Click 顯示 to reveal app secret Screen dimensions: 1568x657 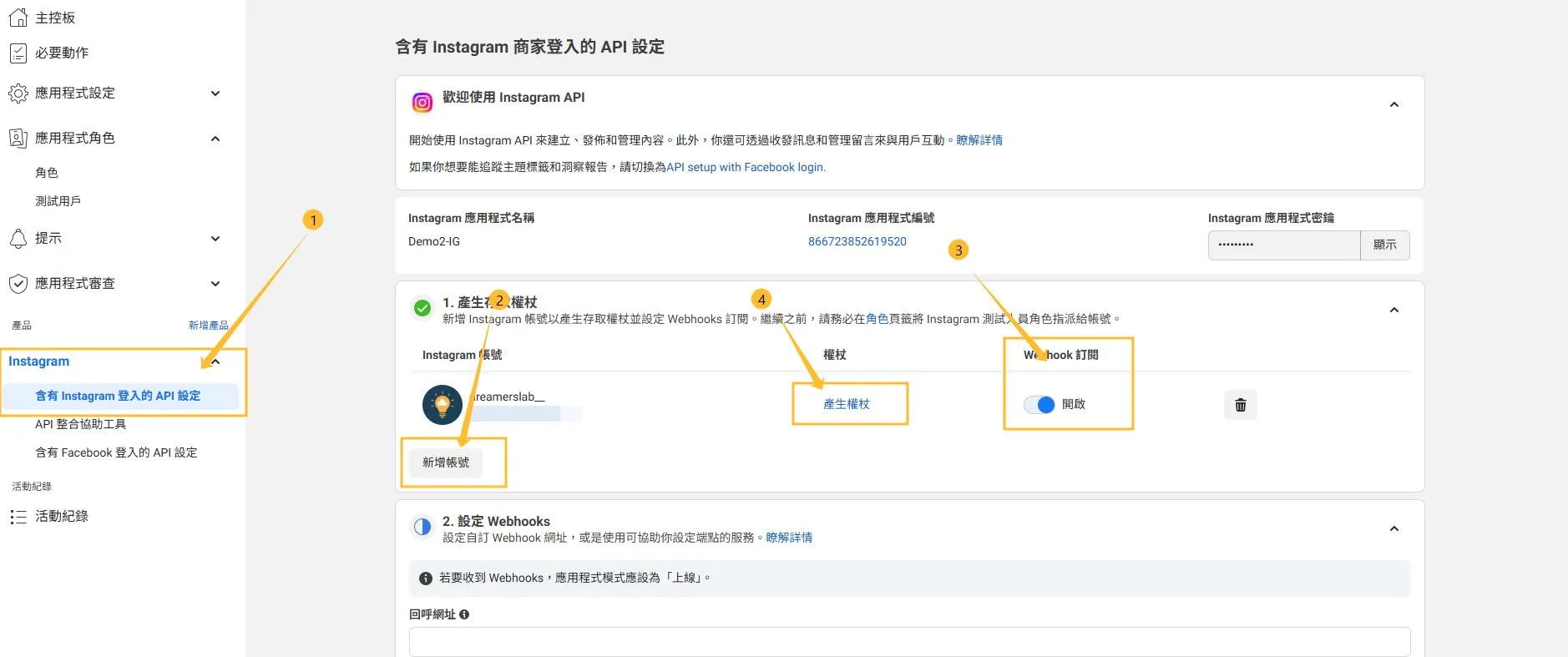(1384, 245)
